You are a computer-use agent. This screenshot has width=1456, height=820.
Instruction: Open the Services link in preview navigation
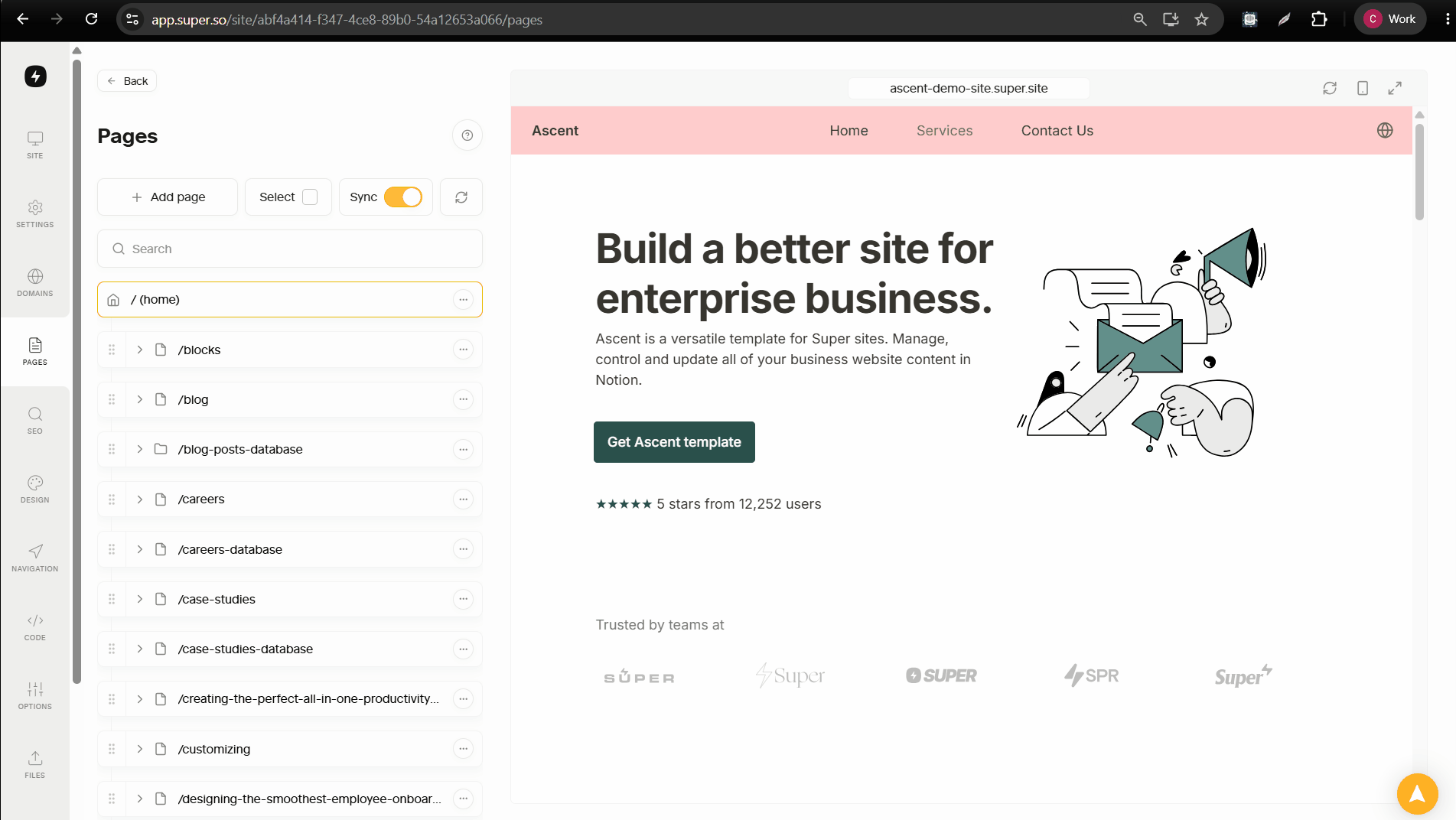click(944, 131)
